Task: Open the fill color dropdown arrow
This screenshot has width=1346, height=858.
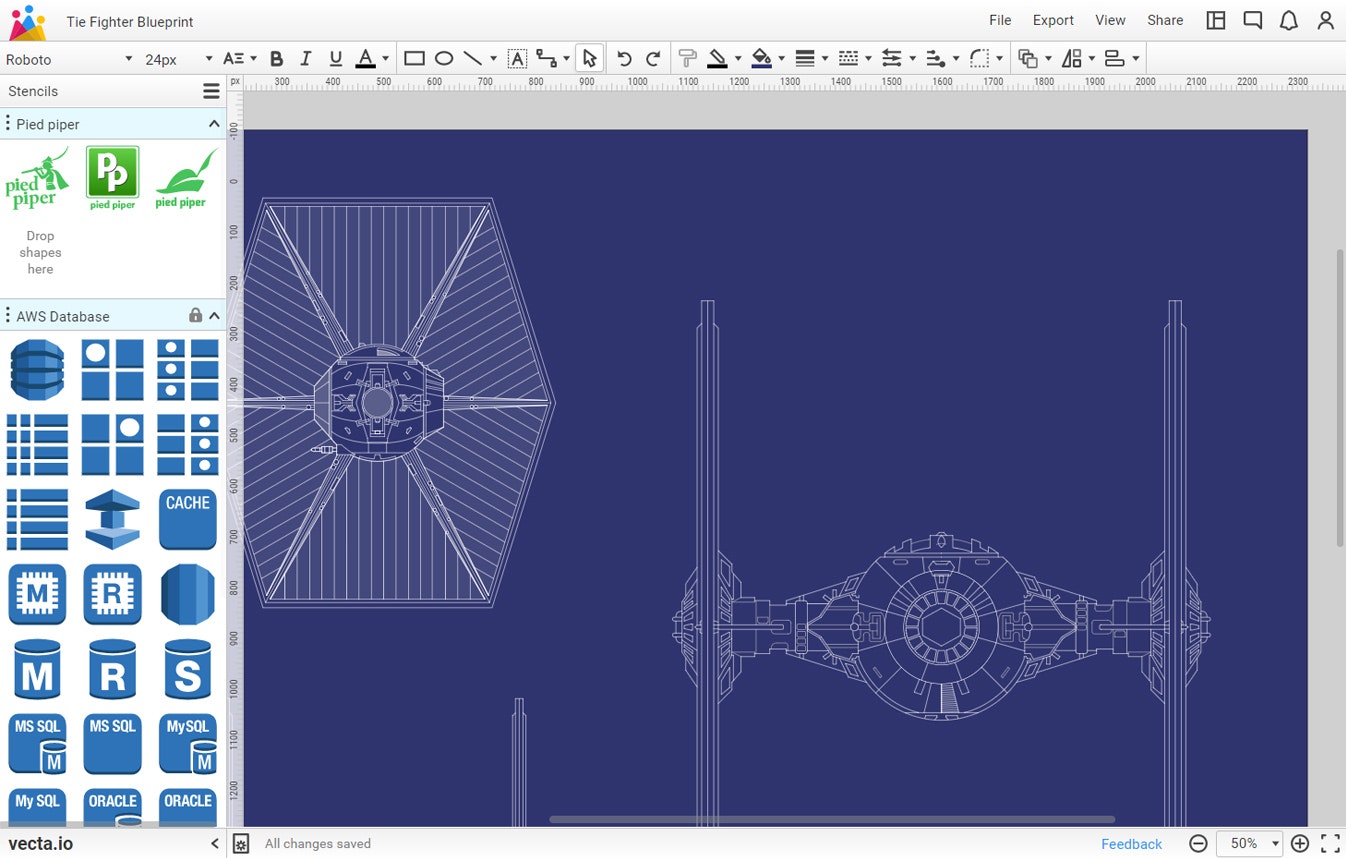Action: 781,59
